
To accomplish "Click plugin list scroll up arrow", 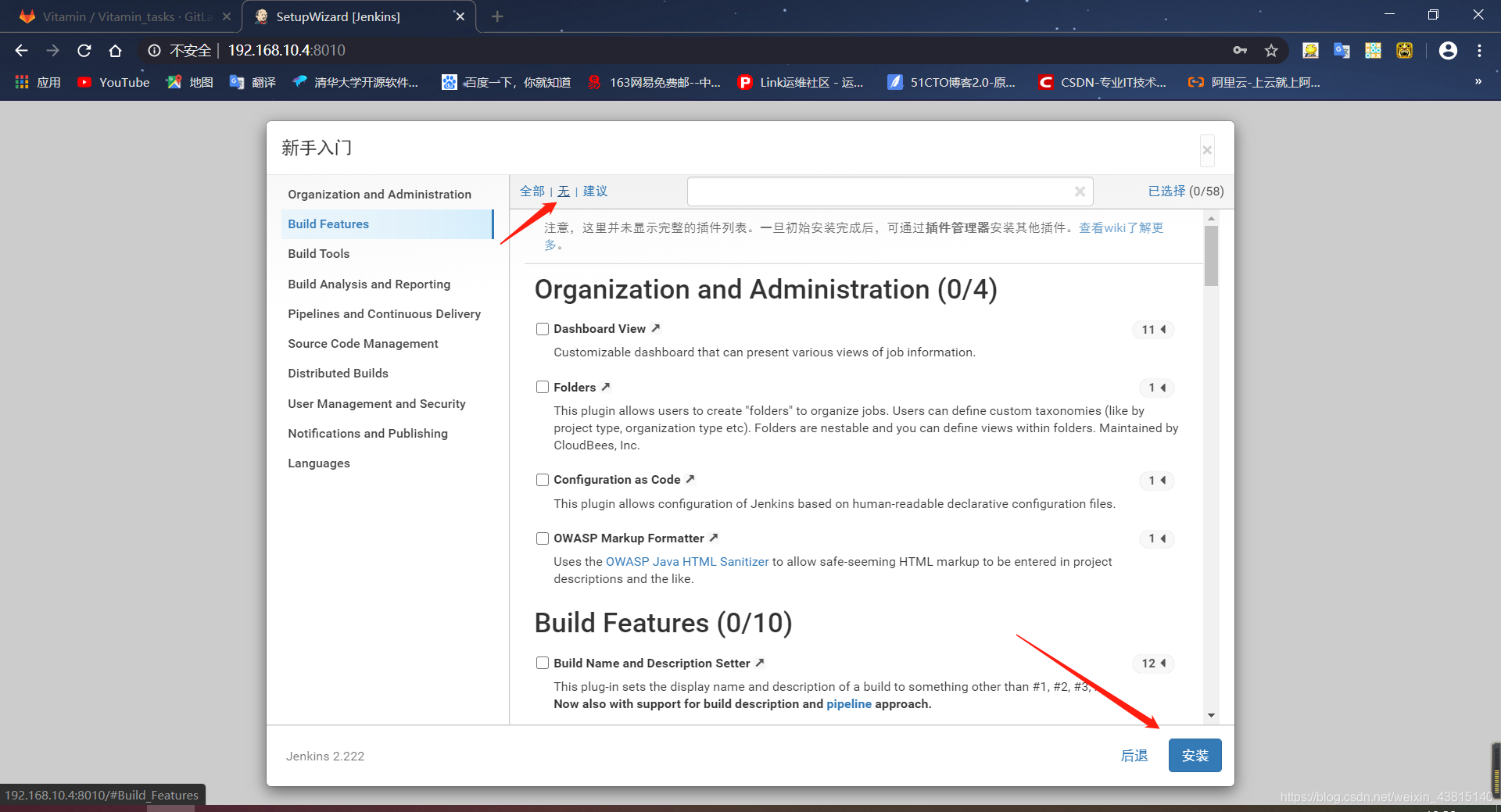I will coord(1211,219).
